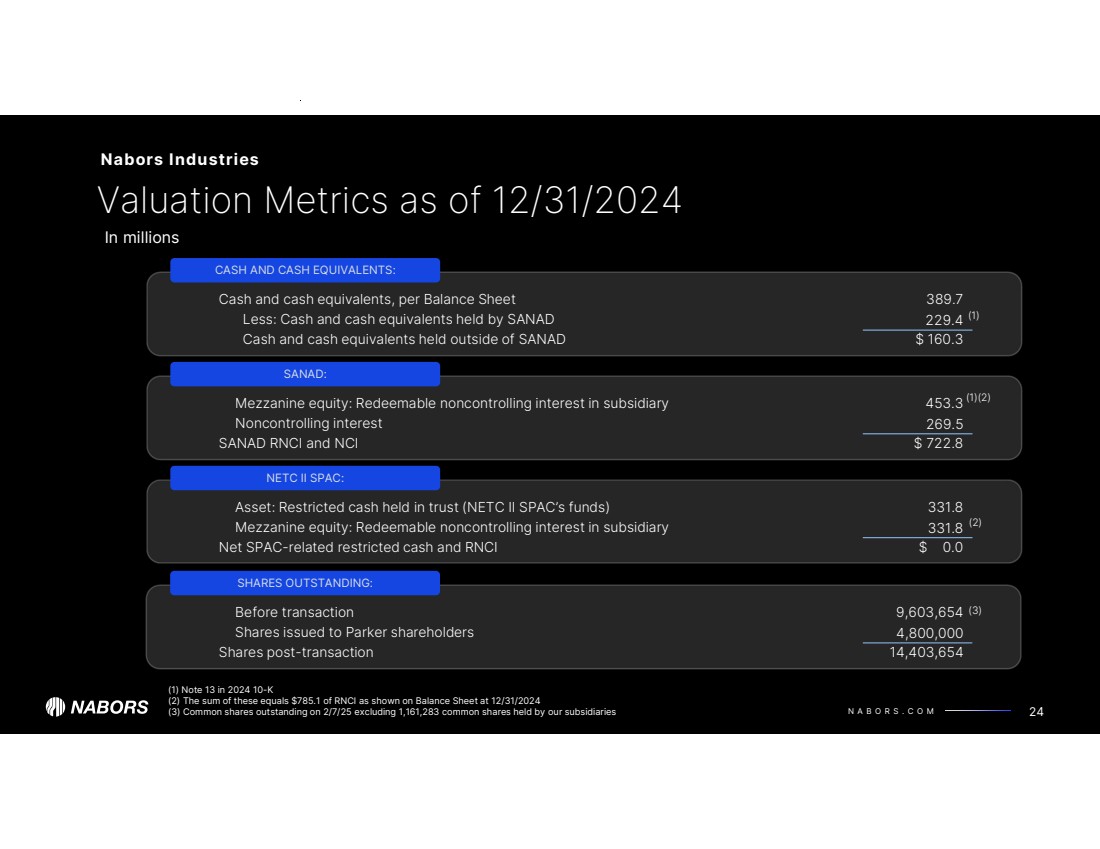Viewport: 1100px width, 849px height.
Task: Open the NABORS.COM footer link
Action: coord(891,711)
